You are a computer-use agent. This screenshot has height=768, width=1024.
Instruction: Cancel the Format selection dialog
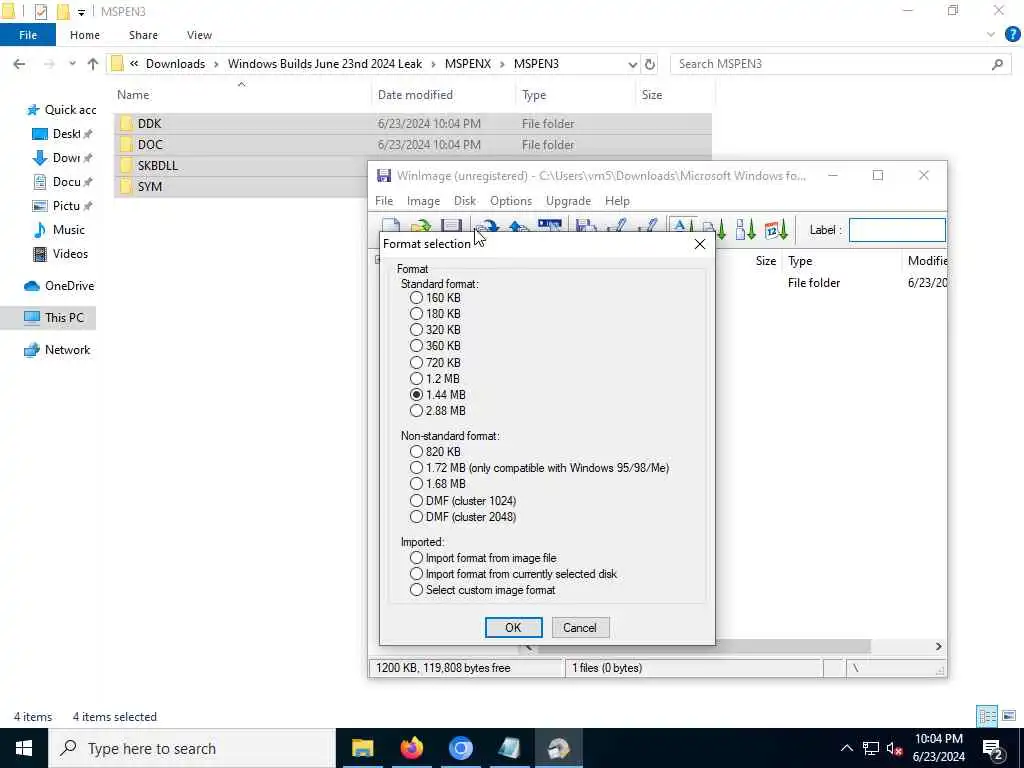coord(580,628)
